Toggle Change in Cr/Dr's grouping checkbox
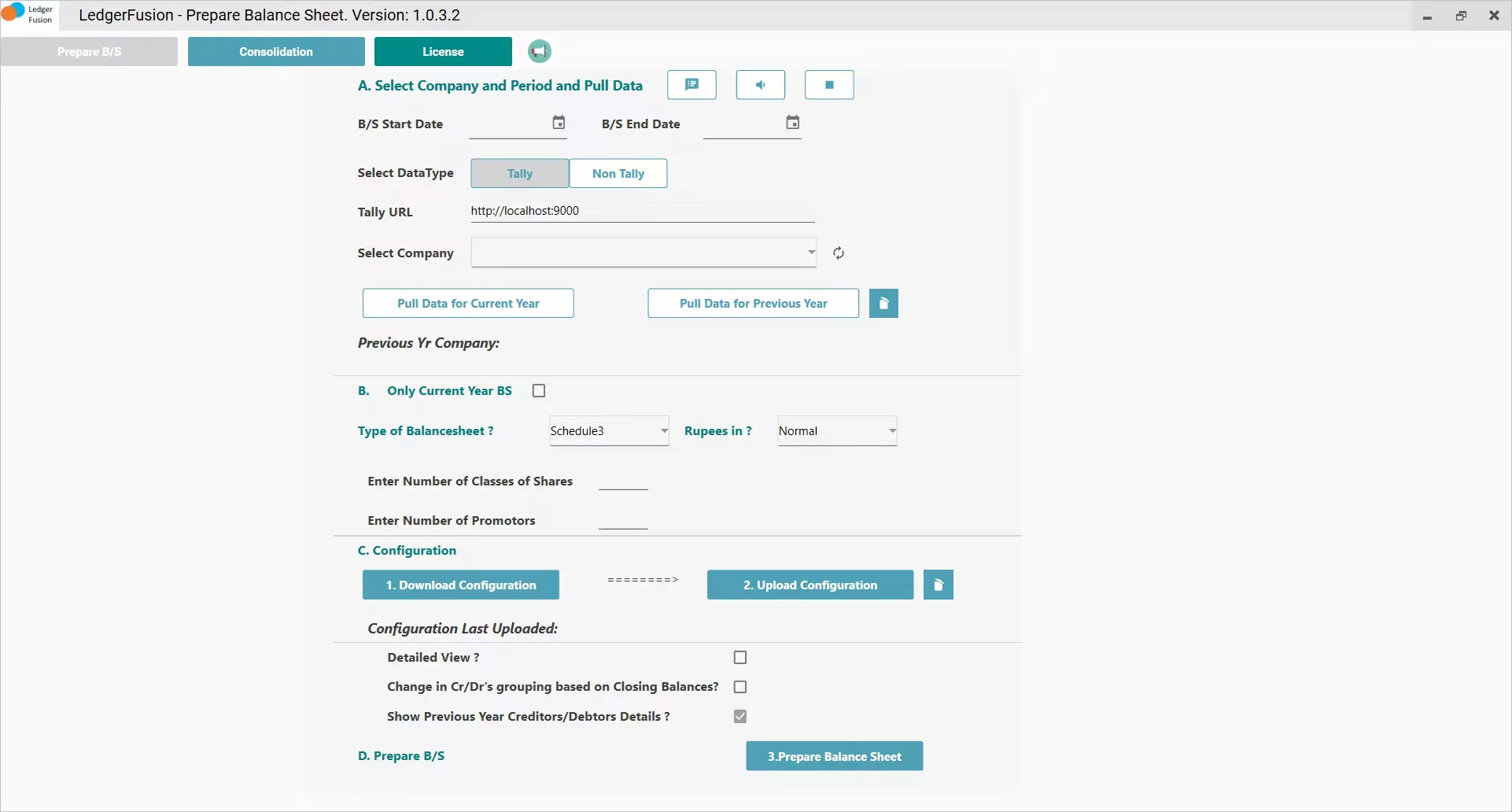The image size is (1512, 812). 740,687
